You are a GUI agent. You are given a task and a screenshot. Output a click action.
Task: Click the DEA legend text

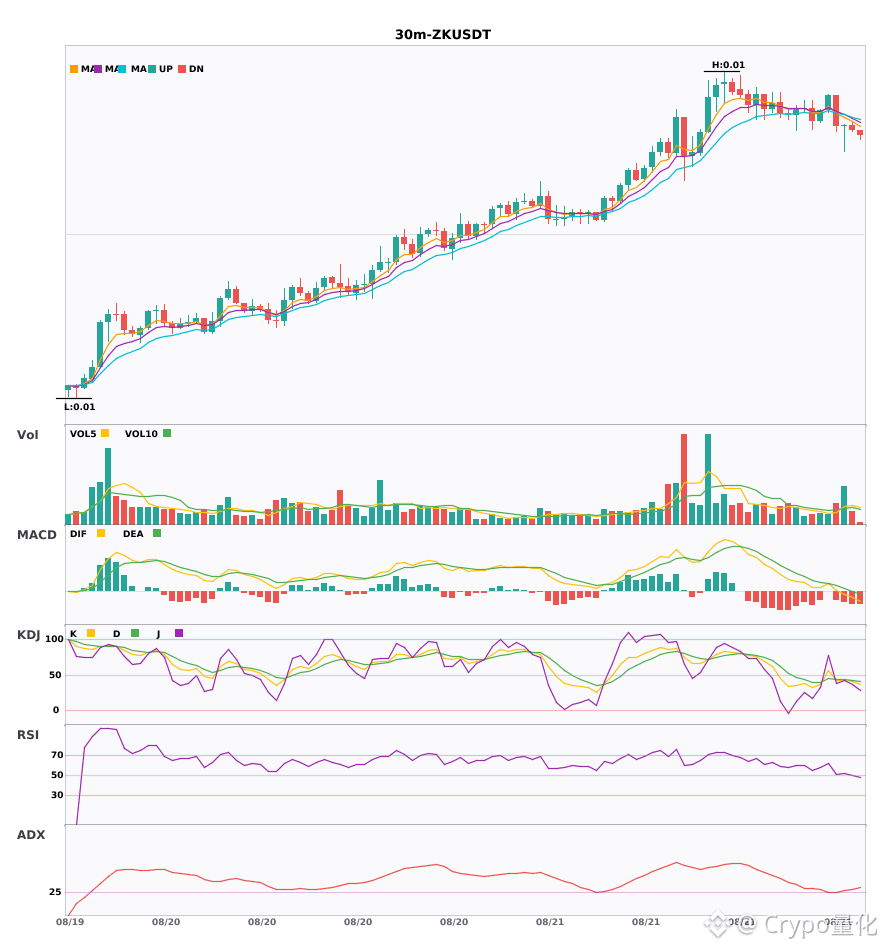tap(133, 534)
